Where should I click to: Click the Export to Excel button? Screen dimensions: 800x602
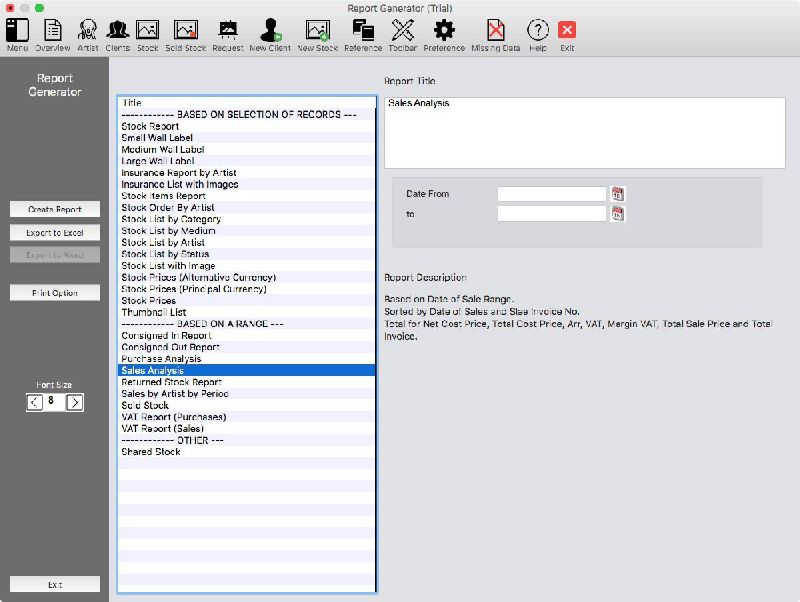coord(55,233)
